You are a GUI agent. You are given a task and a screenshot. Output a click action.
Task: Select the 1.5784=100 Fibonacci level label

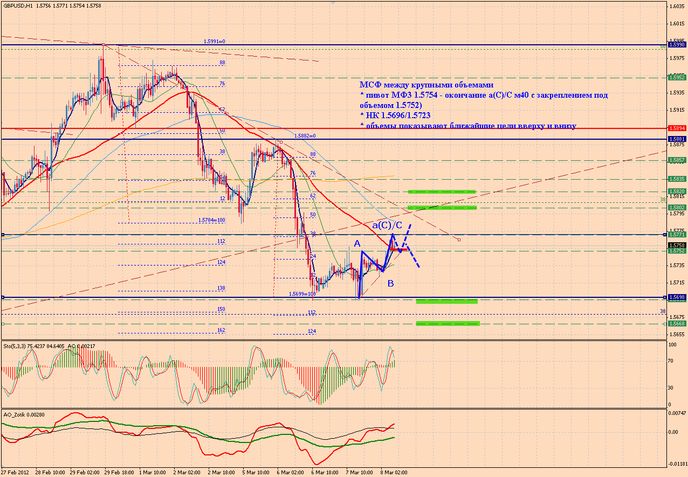[211, 220]
